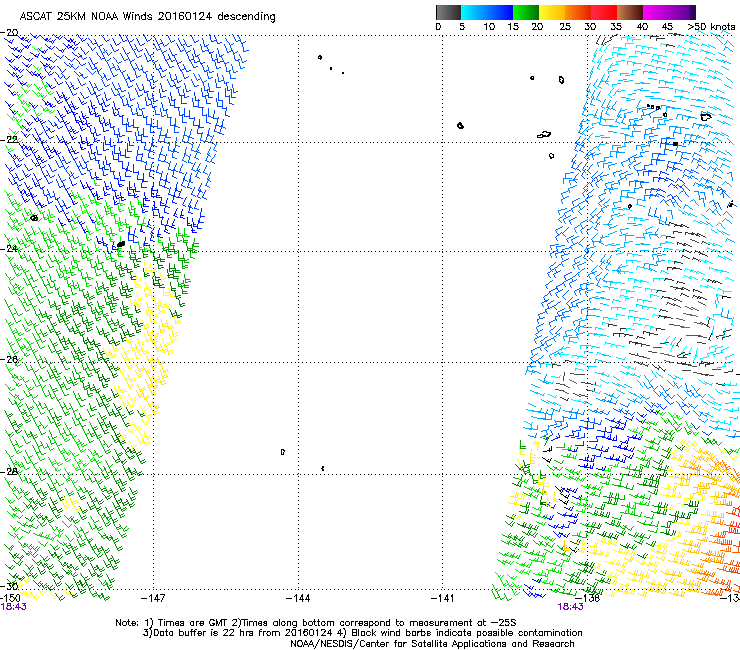Click the '-144' longitude axis label
This screenshot has height=650, width=740.
tap(298, 598)
